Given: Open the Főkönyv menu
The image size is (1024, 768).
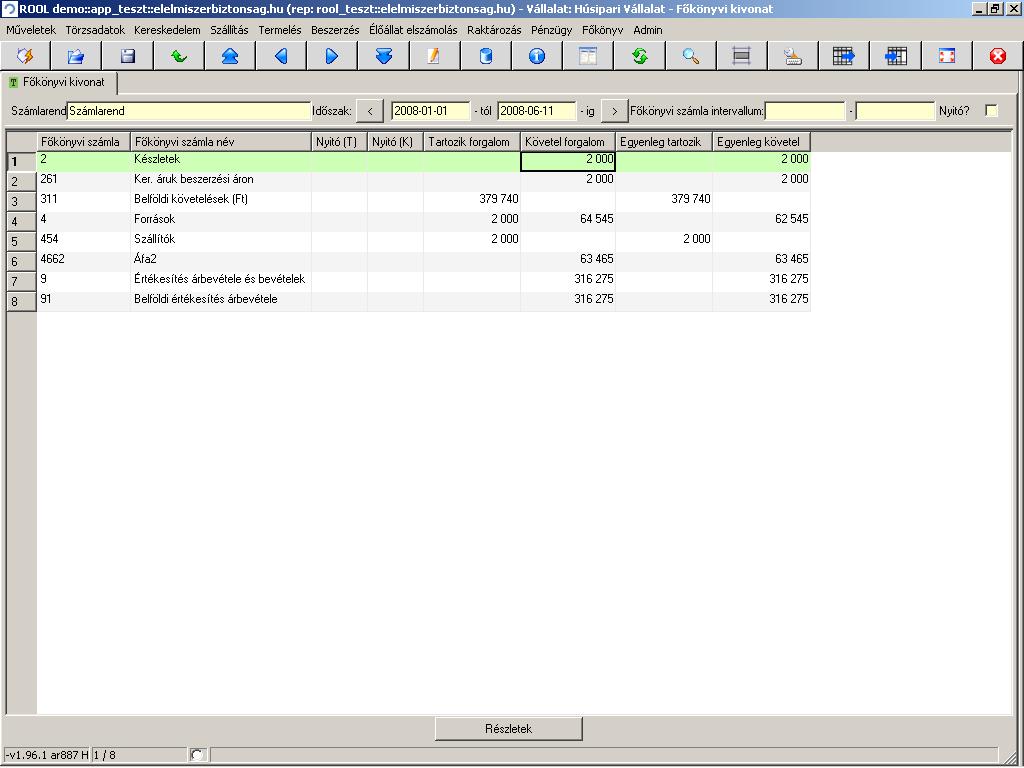Looking at the screenshot, I should coord(602,30).
